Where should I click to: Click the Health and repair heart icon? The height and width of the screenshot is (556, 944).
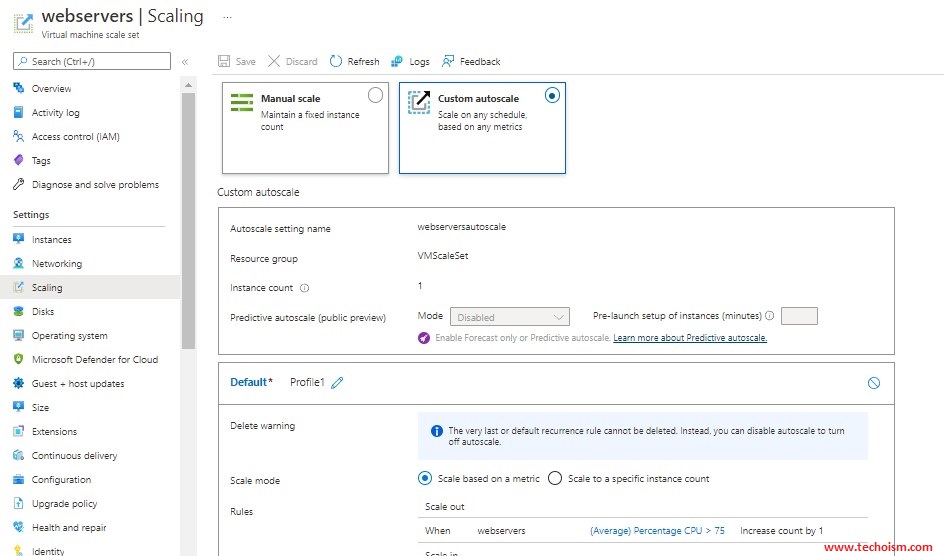tap(19, 527)
